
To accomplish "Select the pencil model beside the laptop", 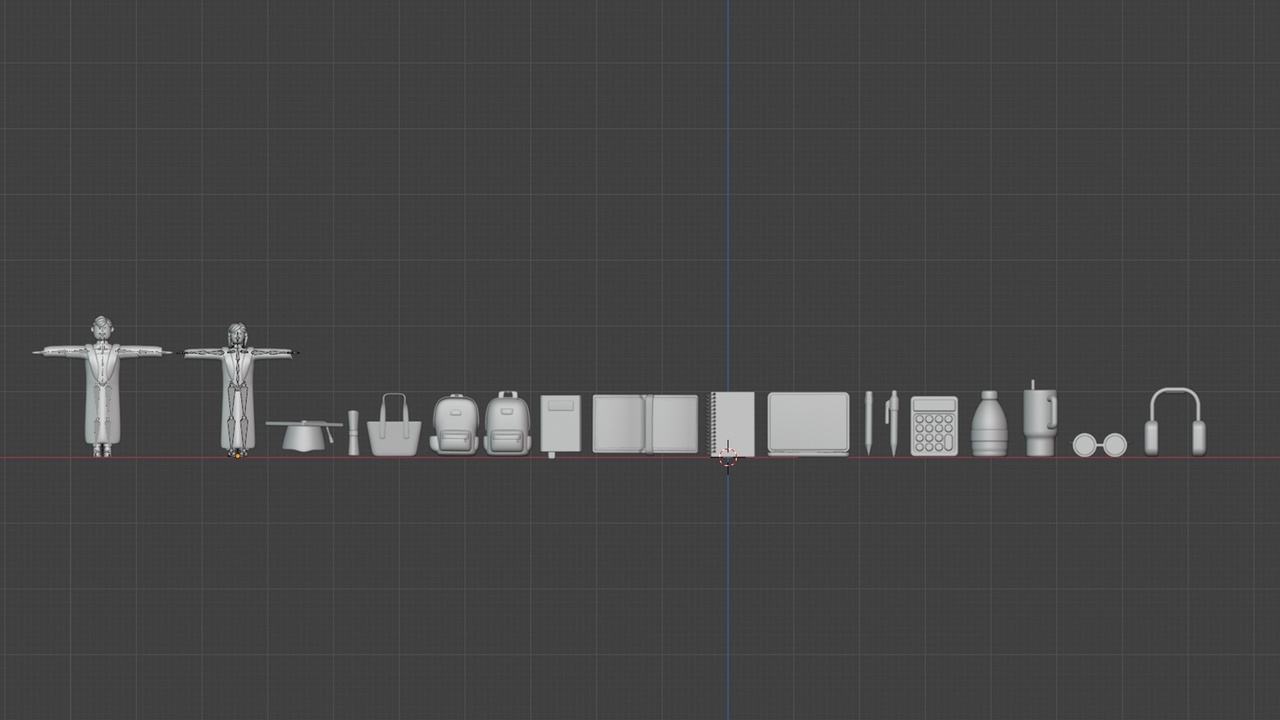I will pos(869,423).
